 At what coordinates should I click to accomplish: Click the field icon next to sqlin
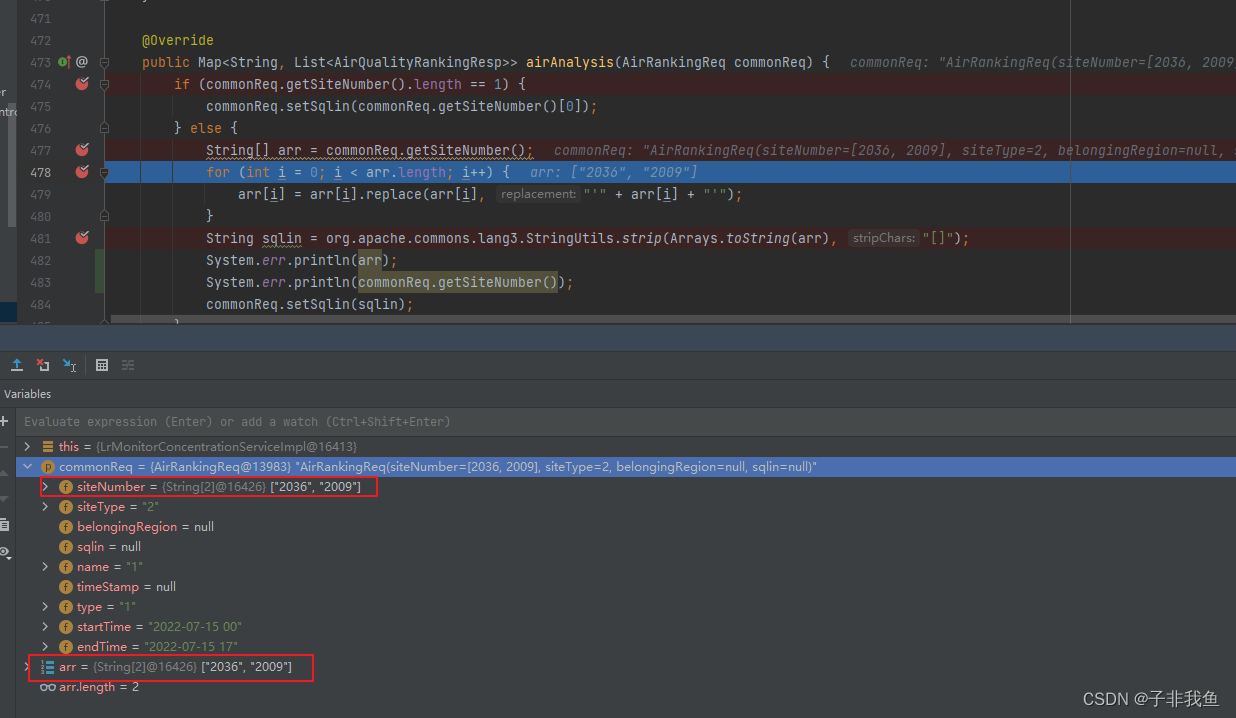pyautogui.click(x=66, y=547)
